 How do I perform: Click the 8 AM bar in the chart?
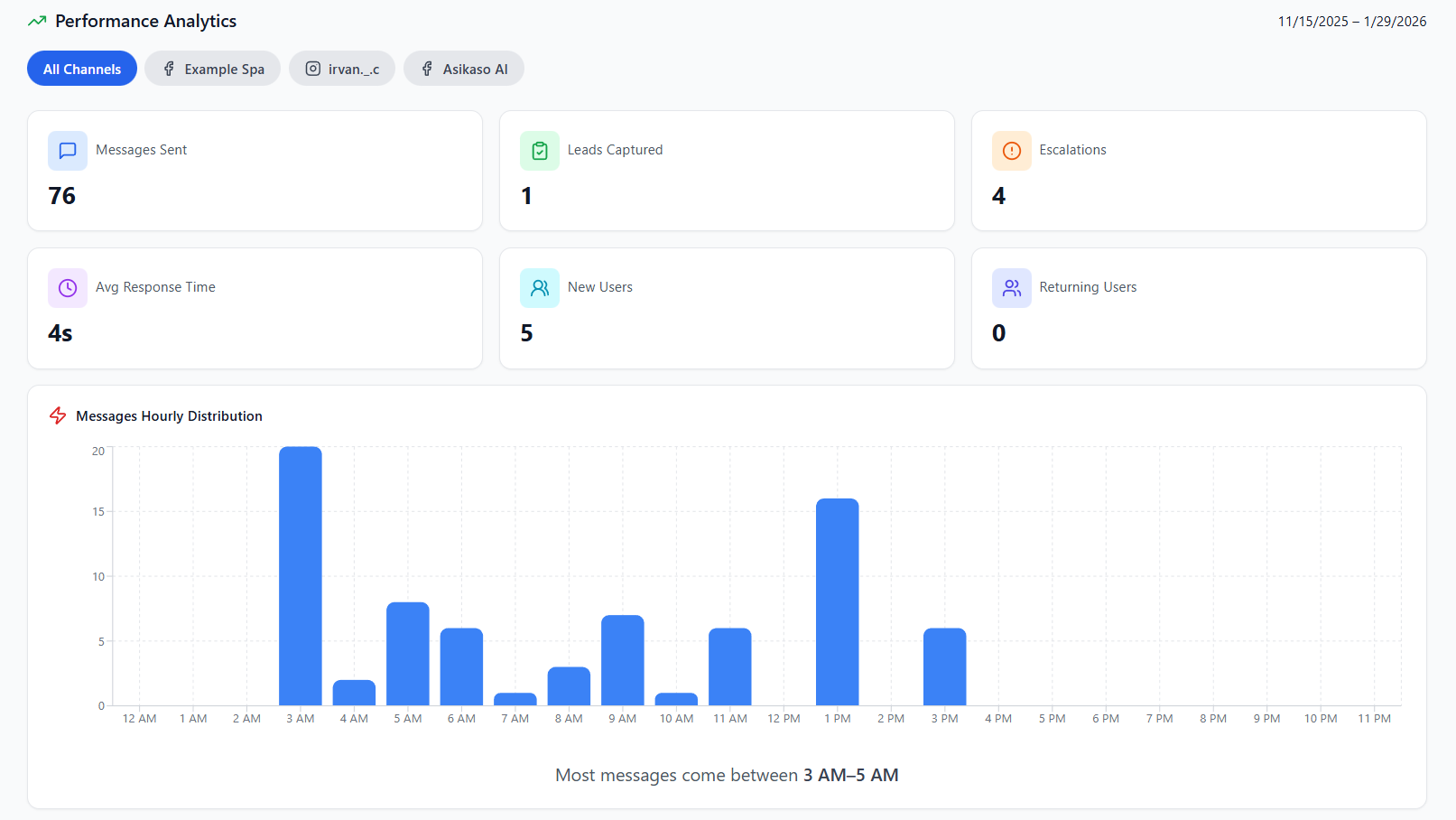(569, 686)
